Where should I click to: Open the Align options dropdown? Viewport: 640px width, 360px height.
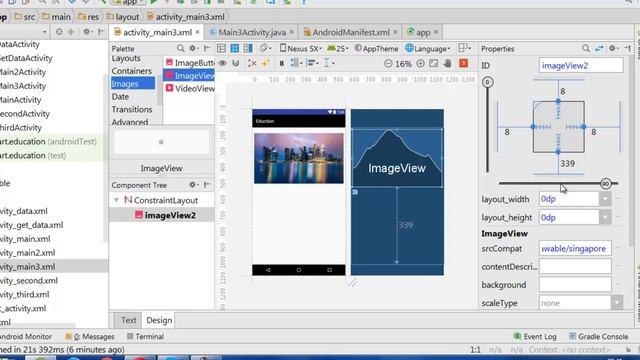pyautogui.click(x=312, y=63)
